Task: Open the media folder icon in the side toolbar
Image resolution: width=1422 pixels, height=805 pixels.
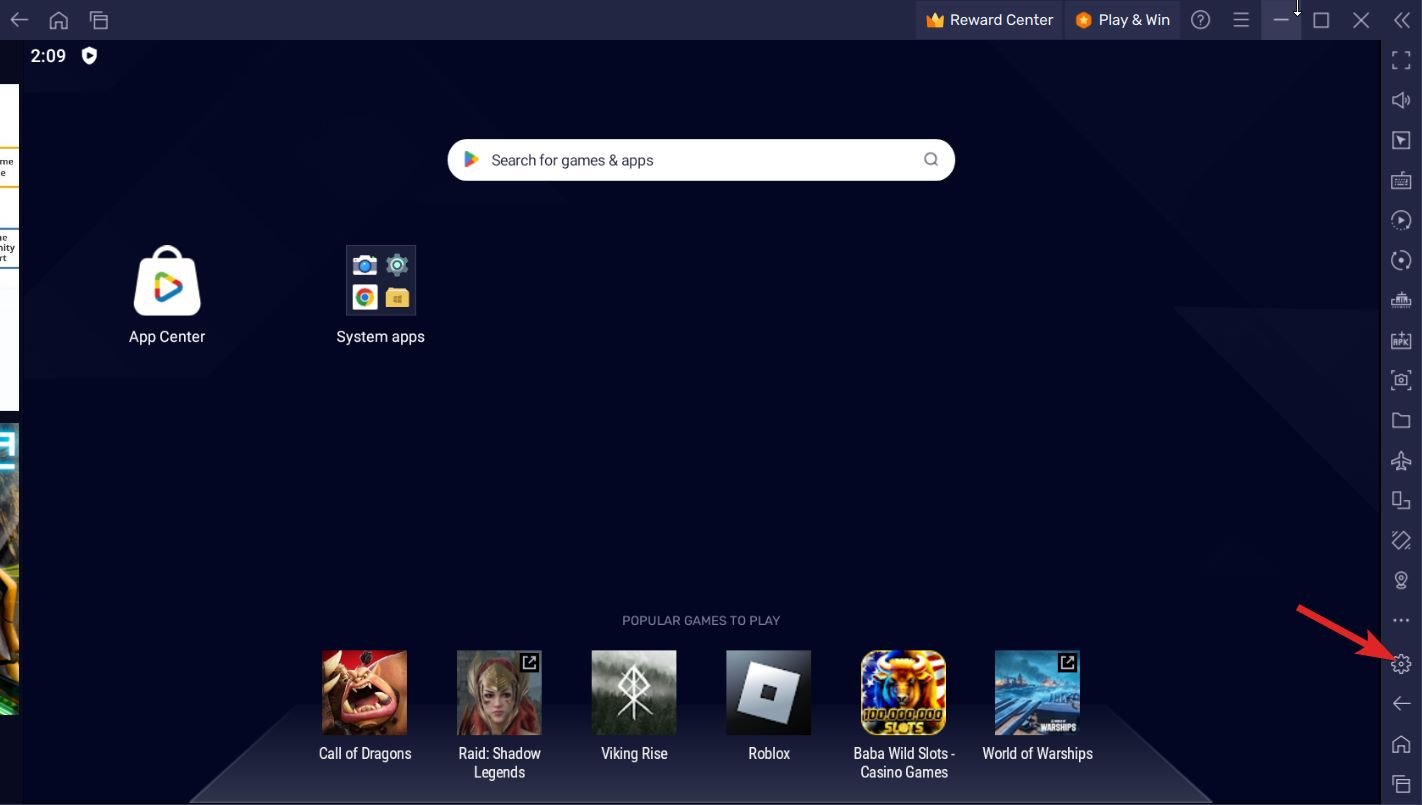Action: point(1401,420)
